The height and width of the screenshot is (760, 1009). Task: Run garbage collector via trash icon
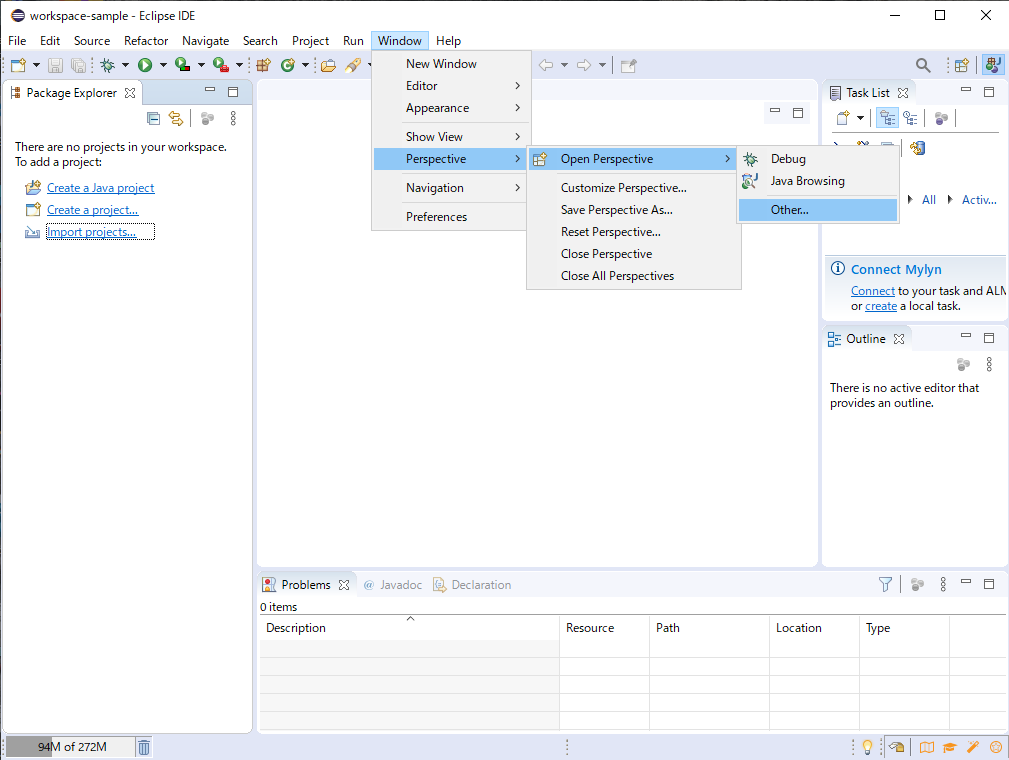[144, 747]
